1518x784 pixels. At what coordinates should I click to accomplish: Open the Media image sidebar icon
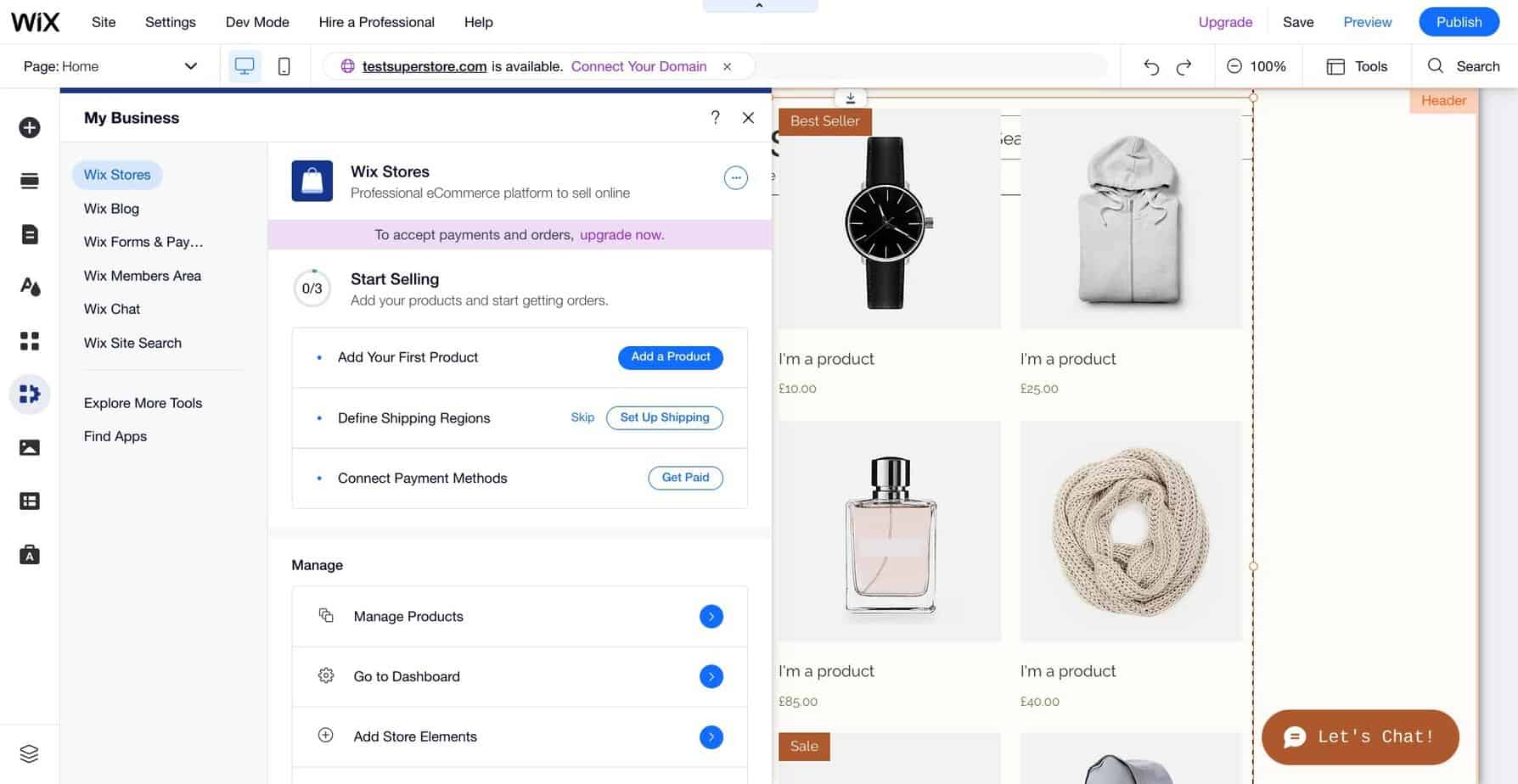click(30, 447)
